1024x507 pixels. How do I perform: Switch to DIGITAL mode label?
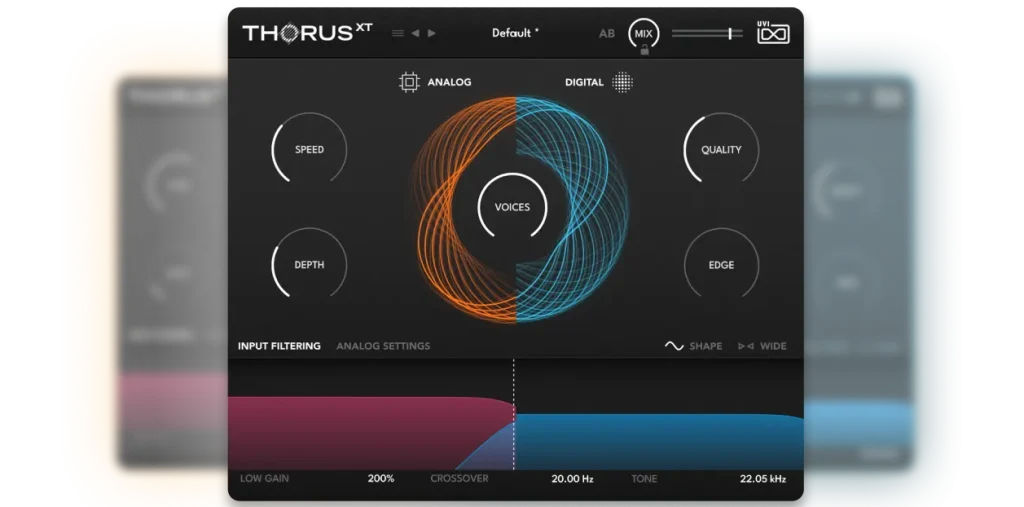584,82
